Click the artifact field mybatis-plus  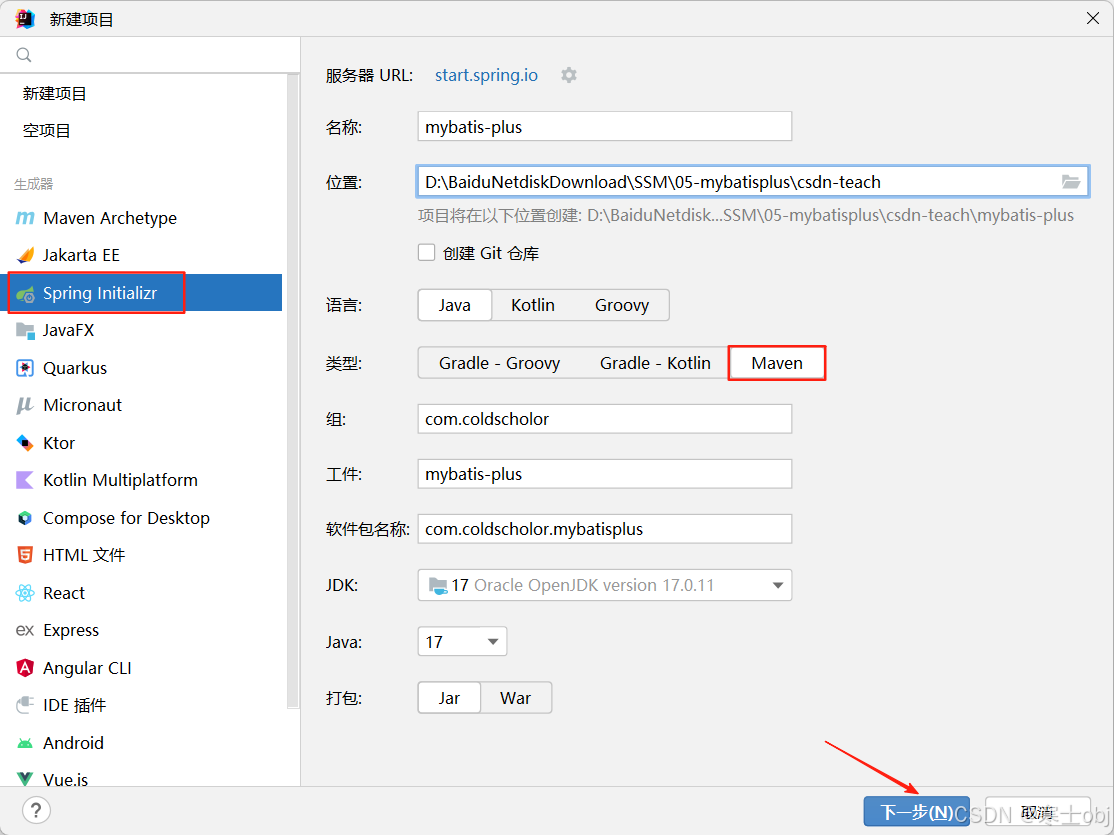(605, 474)
